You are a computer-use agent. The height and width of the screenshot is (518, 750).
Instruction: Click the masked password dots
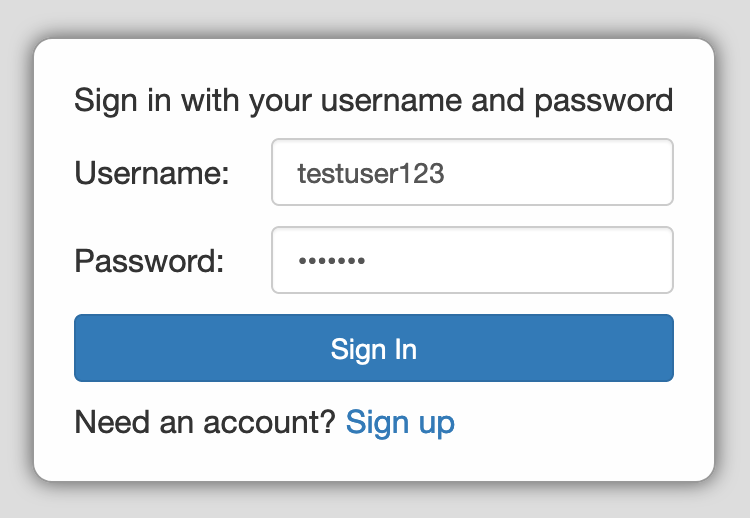332,261
